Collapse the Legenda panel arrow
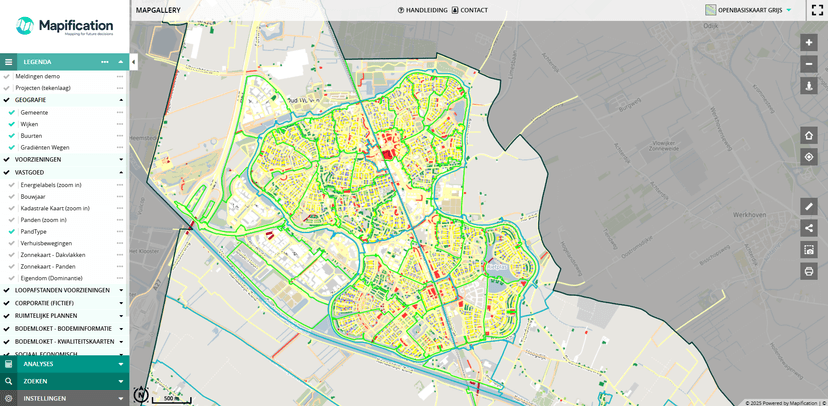Screen dimensions: 828x406 [x=120, y=62]
